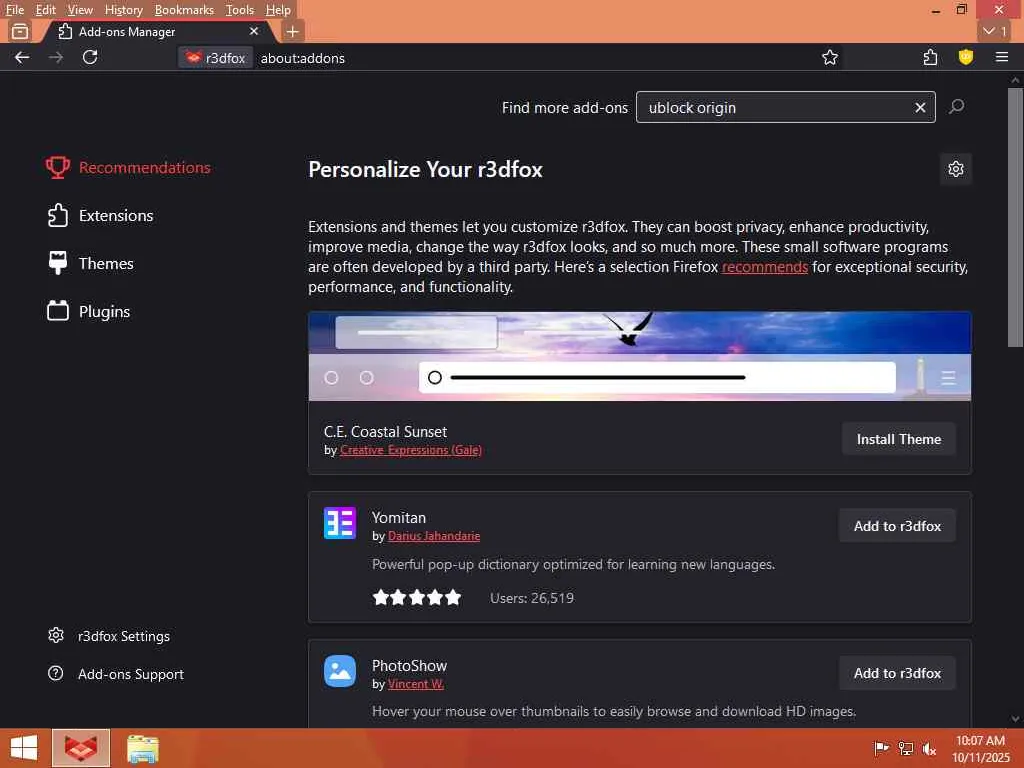Open Add-ons Support
Image resolution: width=1024 pixels, height=768 pixels.
[x=116, y=674]
